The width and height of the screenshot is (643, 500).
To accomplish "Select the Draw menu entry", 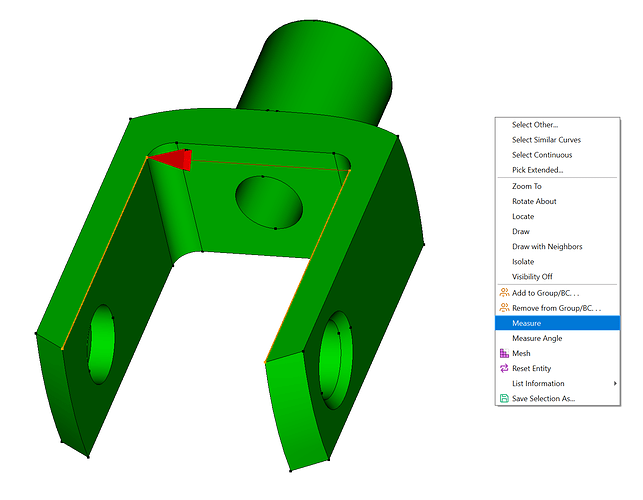I will pos(557,231).
